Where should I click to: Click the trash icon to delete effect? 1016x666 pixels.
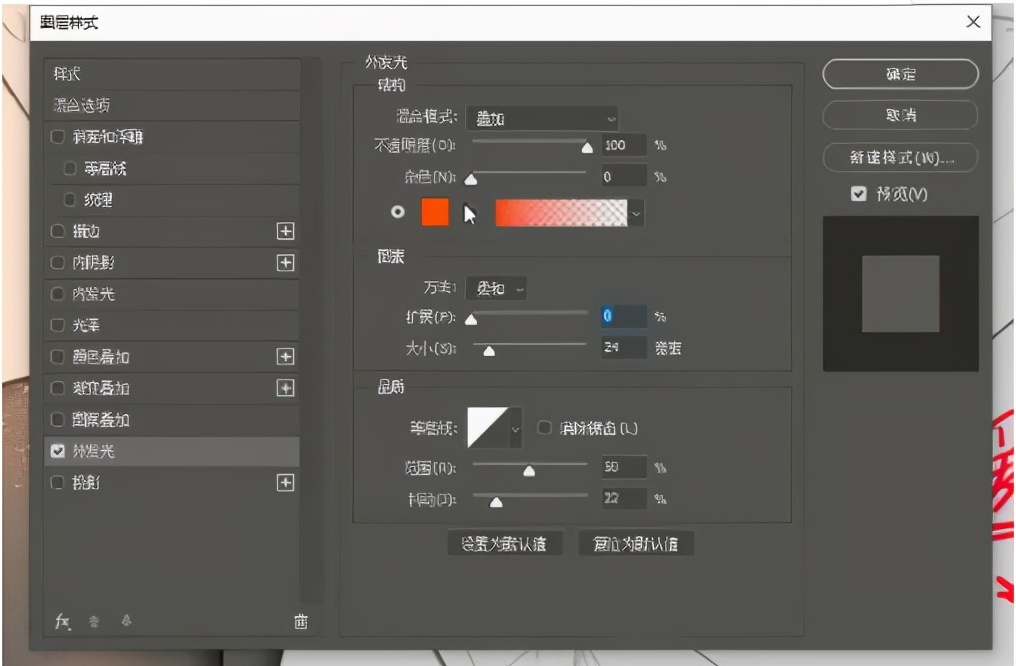[x=300, y=621]
